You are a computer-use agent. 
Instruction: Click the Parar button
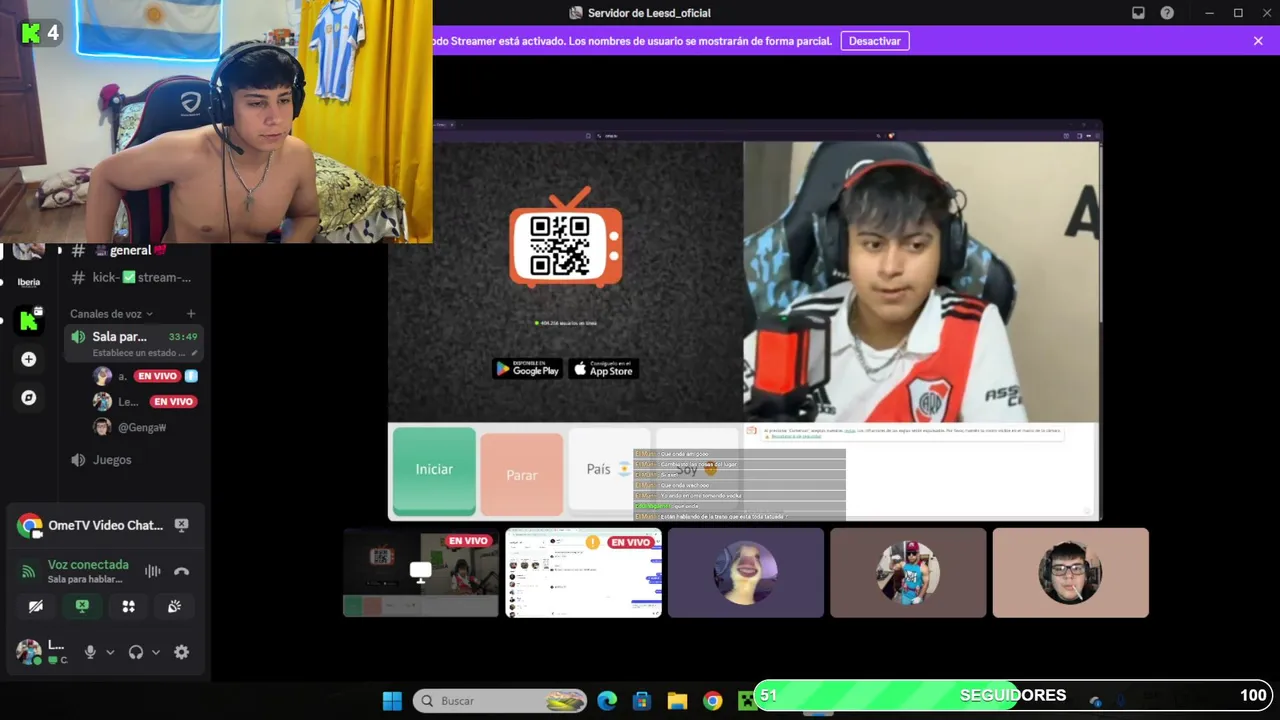[x=521, y=474]
